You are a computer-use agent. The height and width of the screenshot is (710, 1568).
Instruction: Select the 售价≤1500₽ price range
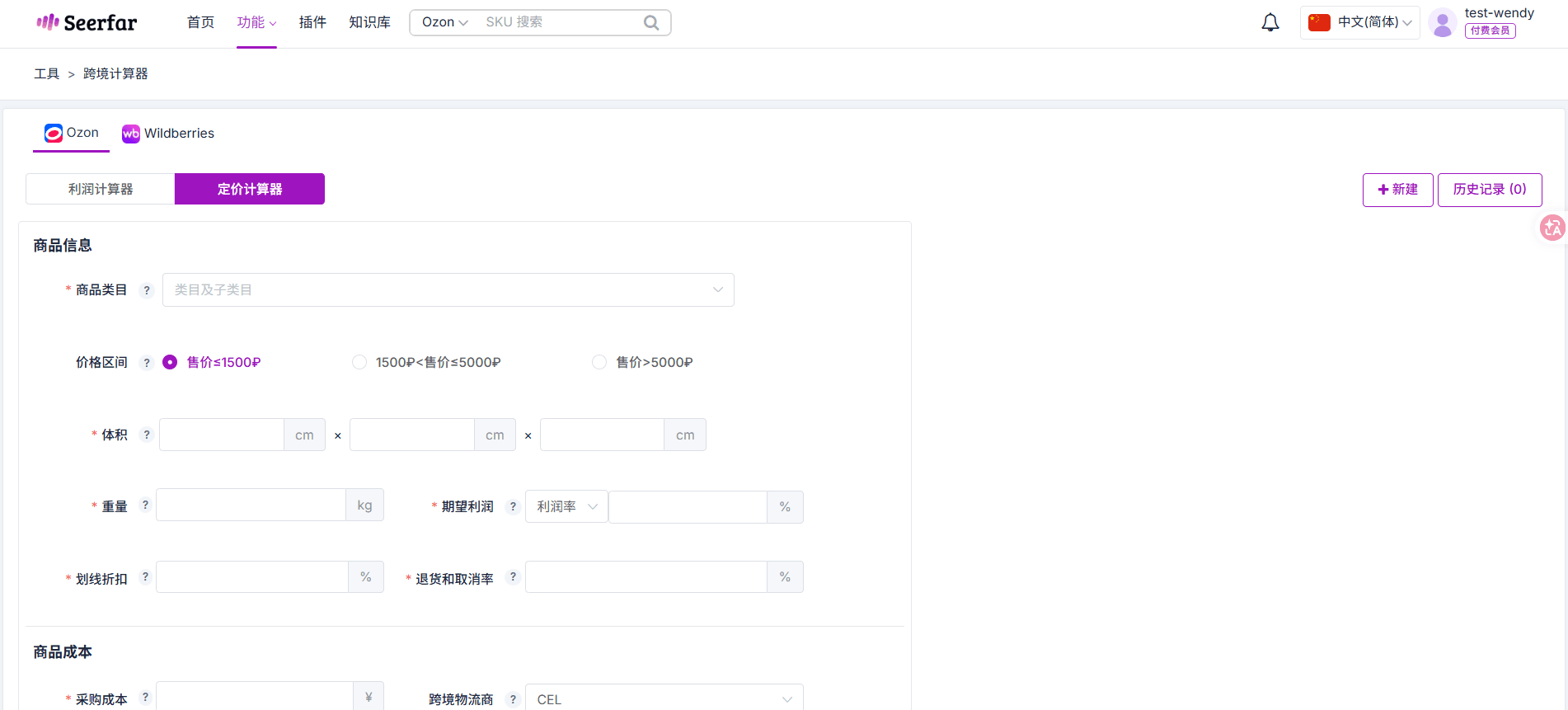tap(212, 362)
